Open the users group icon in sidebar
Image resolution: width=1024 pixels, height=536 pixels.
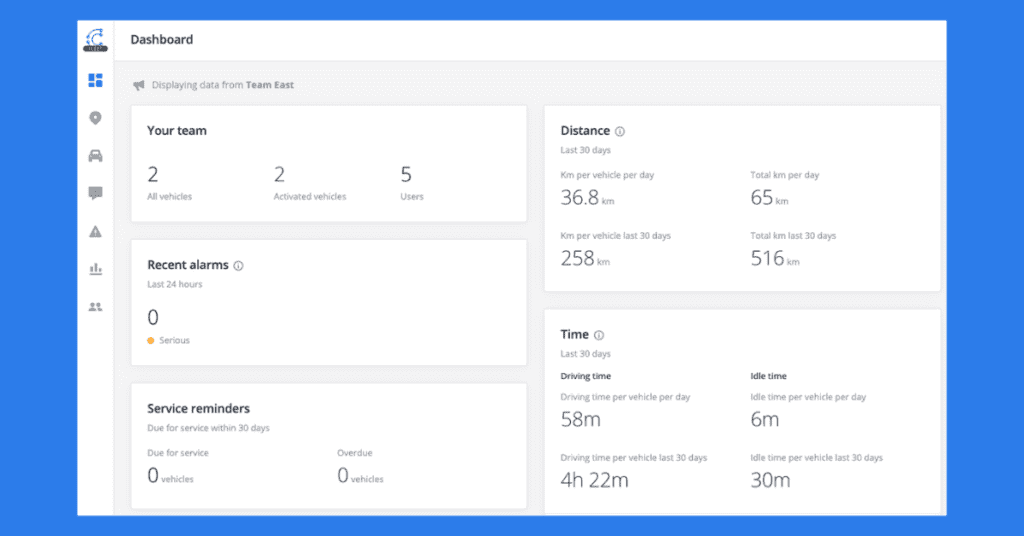click(95, 307)
